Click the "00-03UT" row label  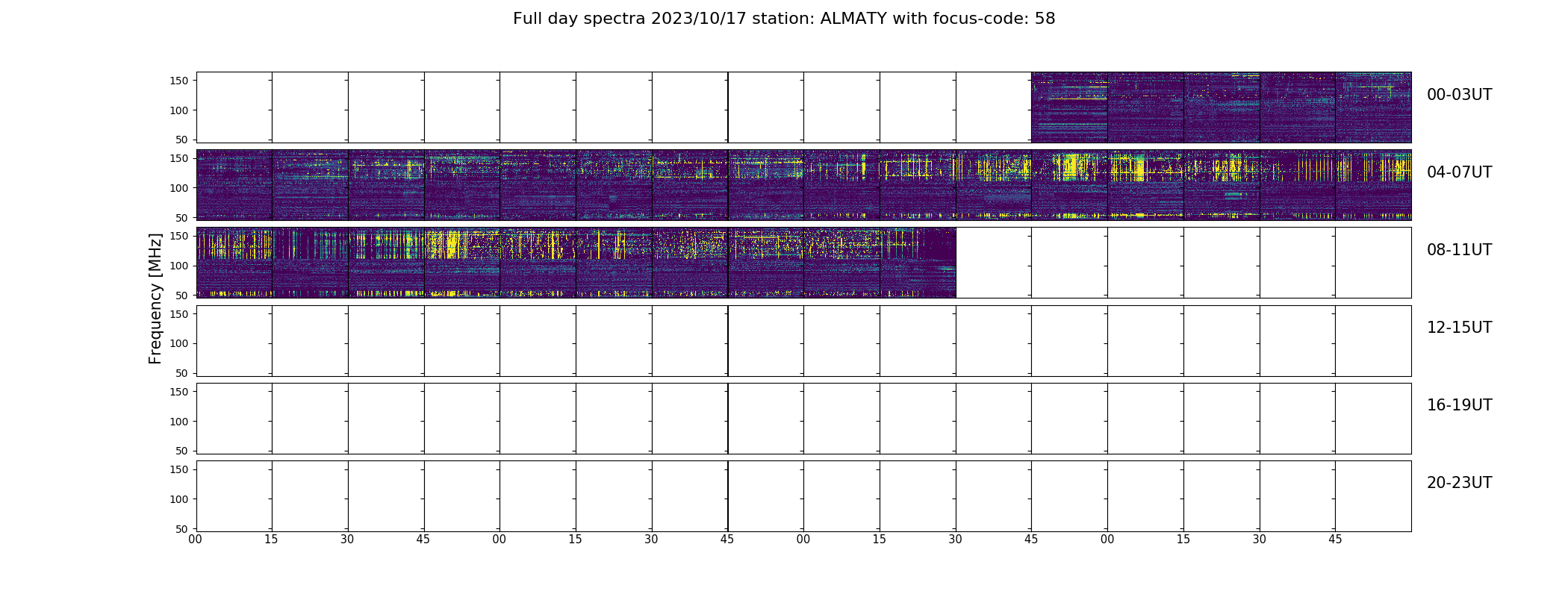[x=1459, y=95]
